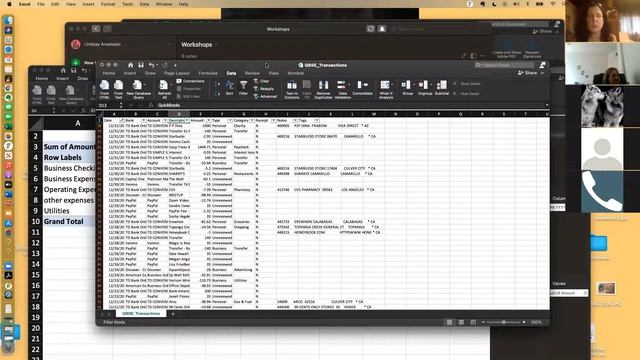
Task: Open the Account column filter dropdown
Action: pos(165,120)
